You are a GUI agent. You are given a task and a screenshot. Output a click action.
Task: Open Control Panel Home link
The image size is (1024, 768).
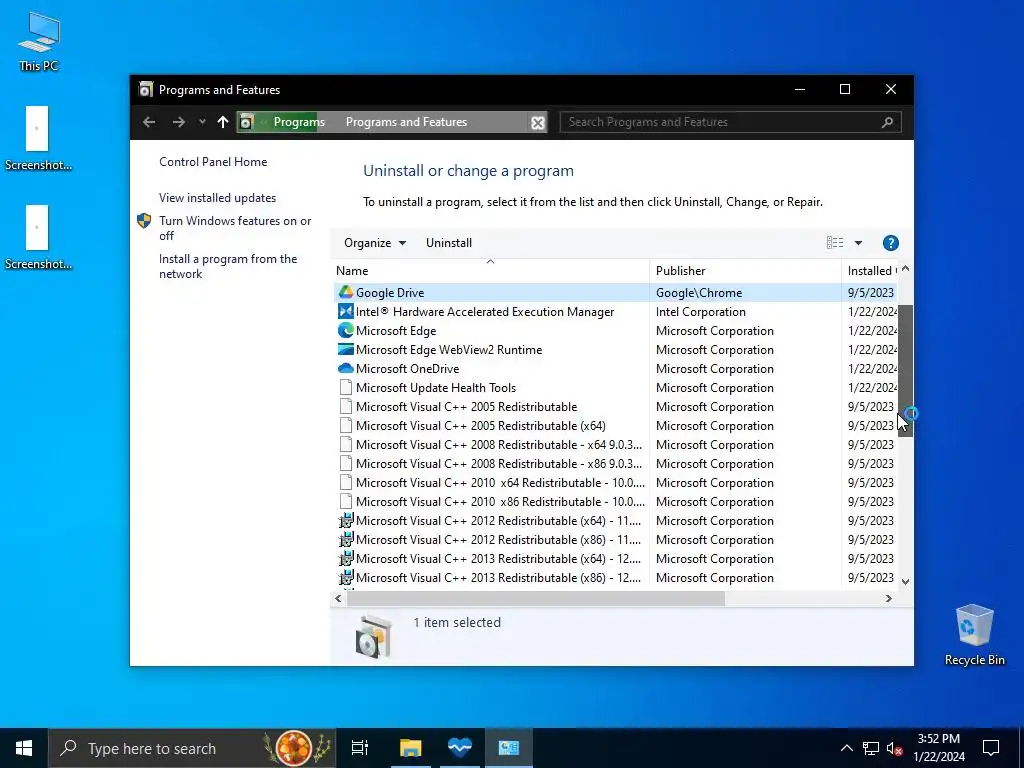(x=213, y=162)
